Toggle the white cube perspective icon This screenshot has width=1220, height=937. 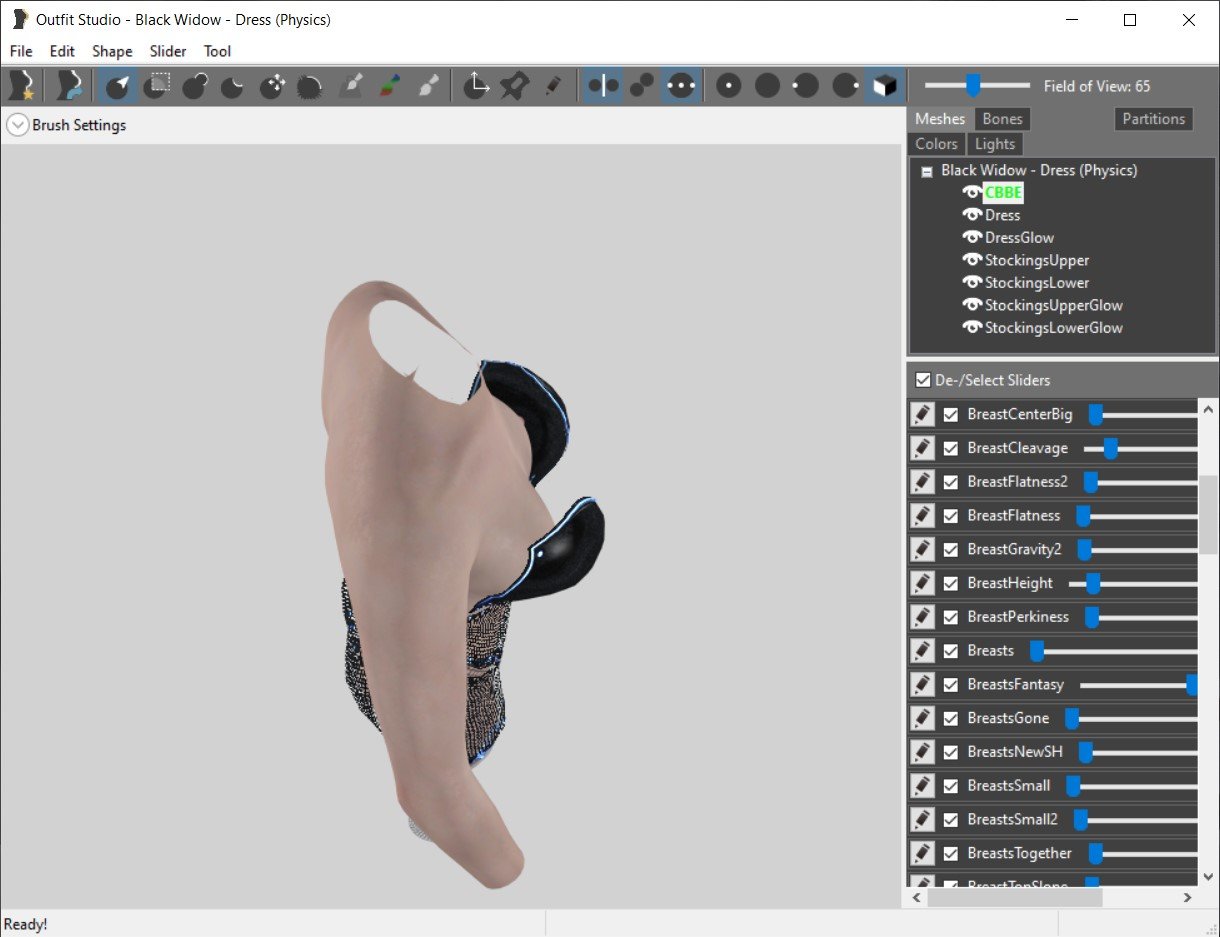(884, 87)
